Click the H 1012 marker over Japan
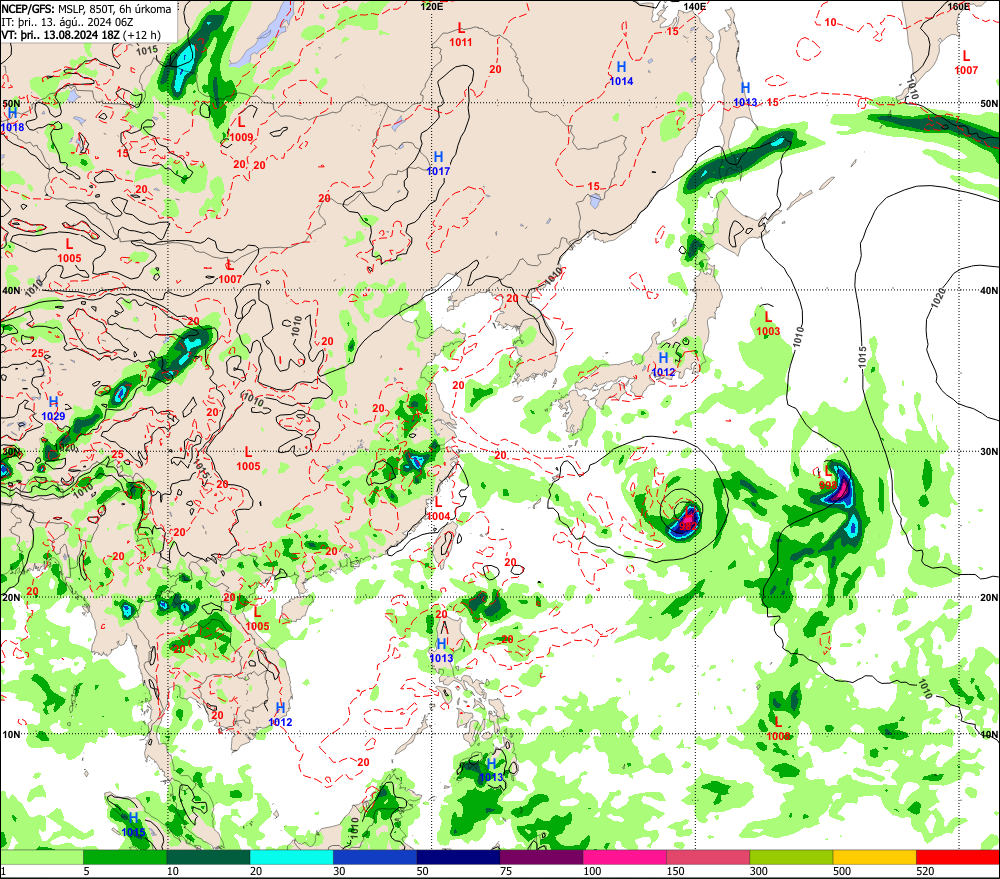 pyautogui.click(x=663, y=365)
